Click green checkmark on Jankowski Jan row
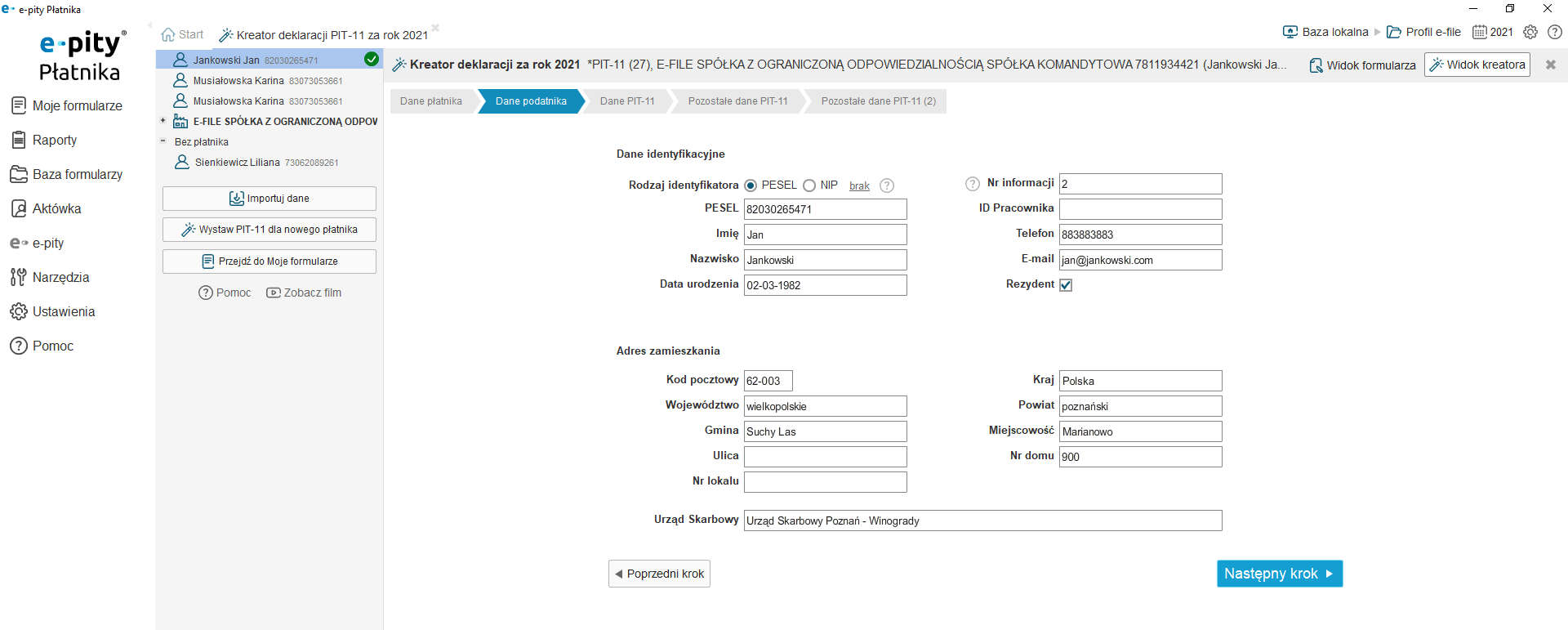Image resolution: width=1568 pixels, height=630 pixels. tap(372, 59)
